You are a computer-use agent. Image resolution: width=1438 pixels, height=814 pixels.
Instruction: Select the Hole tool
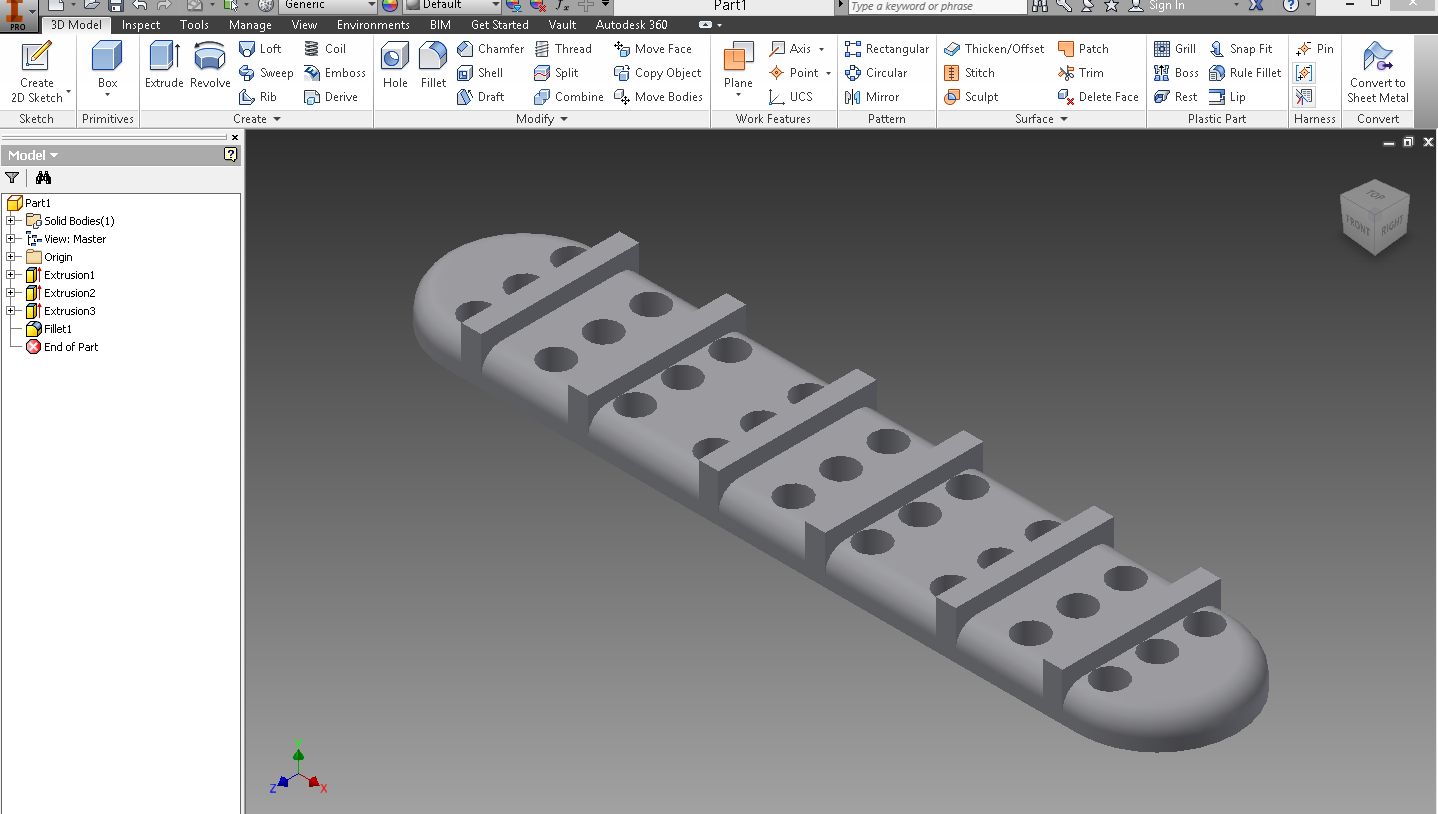395,66
